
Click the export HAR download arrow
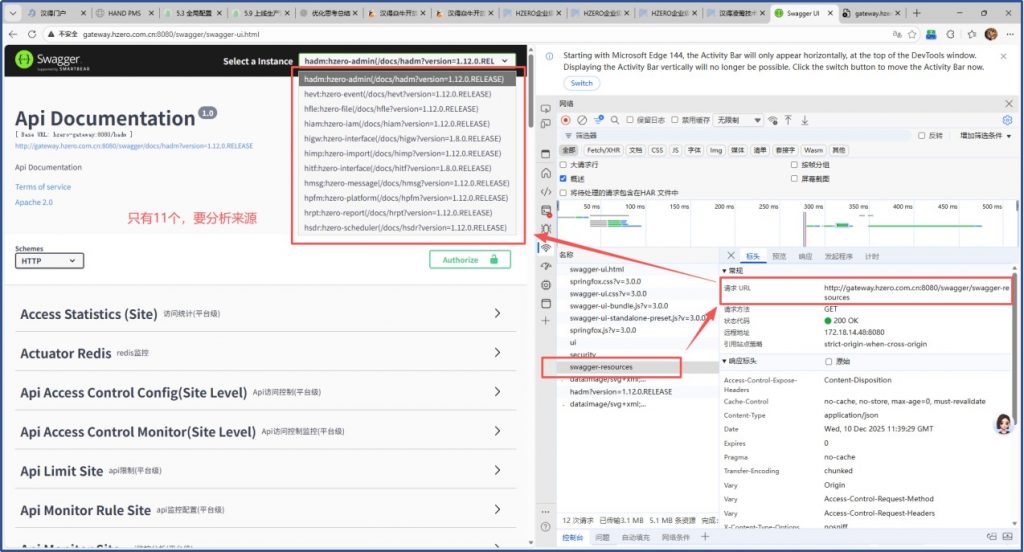805,120
